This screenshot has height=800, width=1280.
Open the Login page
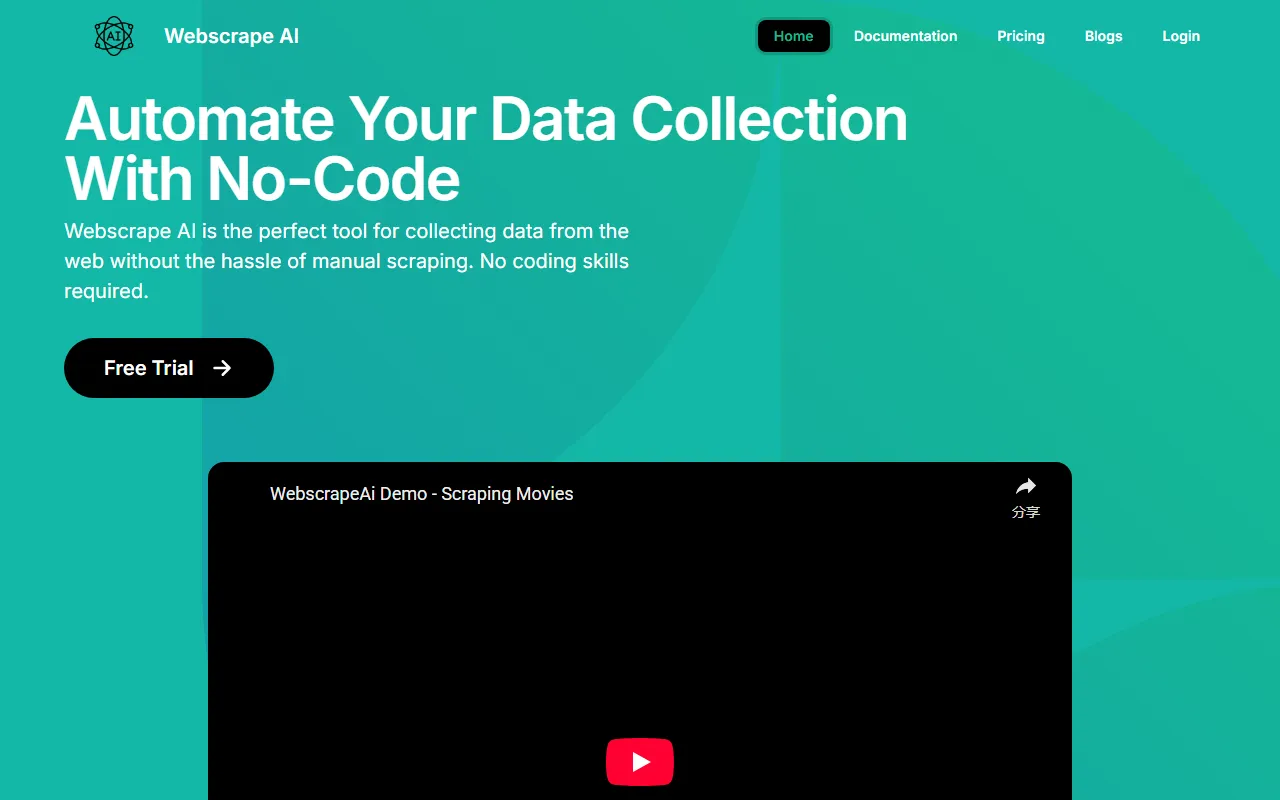1180,36
